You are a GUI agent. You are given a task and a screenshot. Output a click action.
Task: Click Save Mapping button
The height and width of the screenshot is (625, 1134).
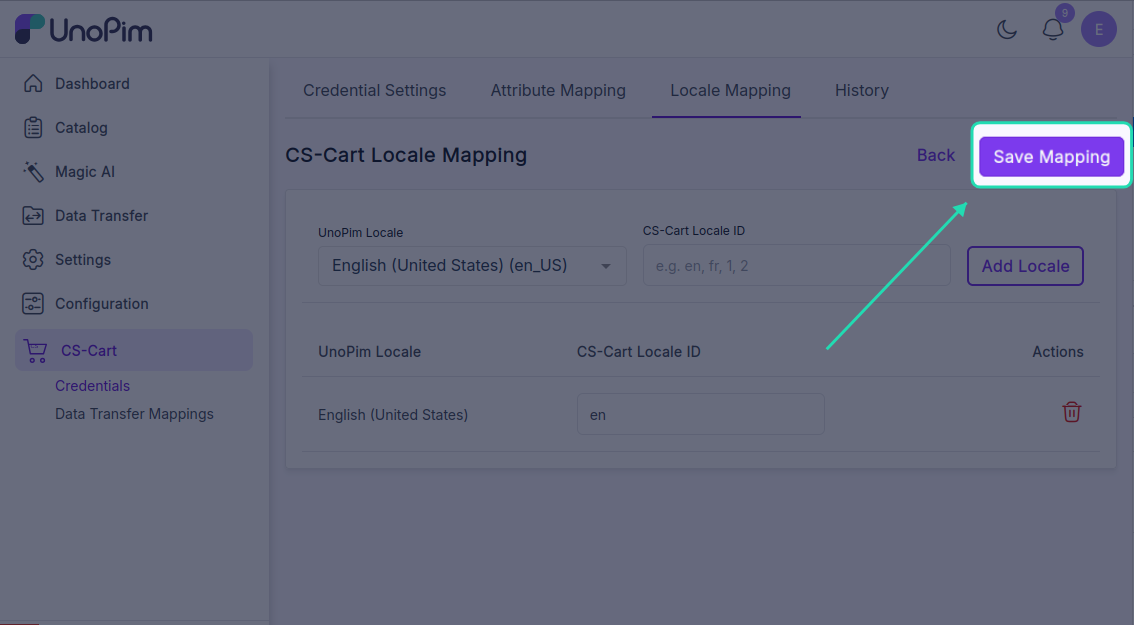coord(1052,156)
